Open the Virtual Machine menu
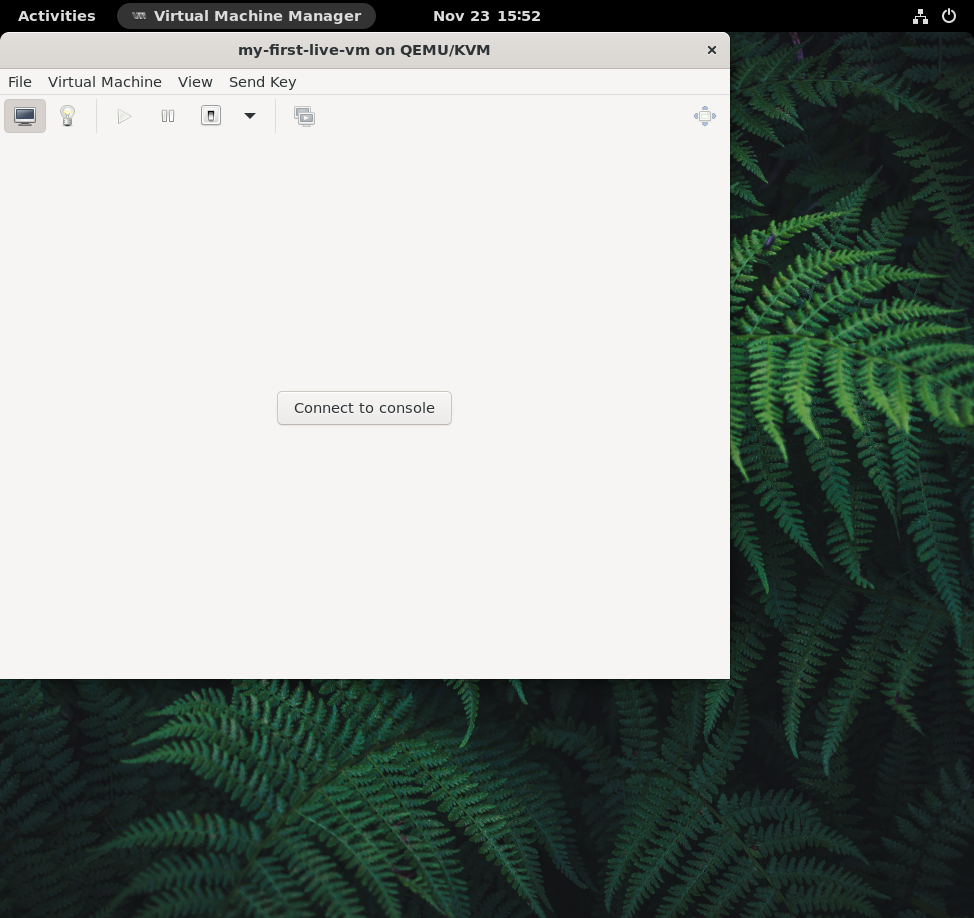The image size is (974, 918). (x=104, y=82)
